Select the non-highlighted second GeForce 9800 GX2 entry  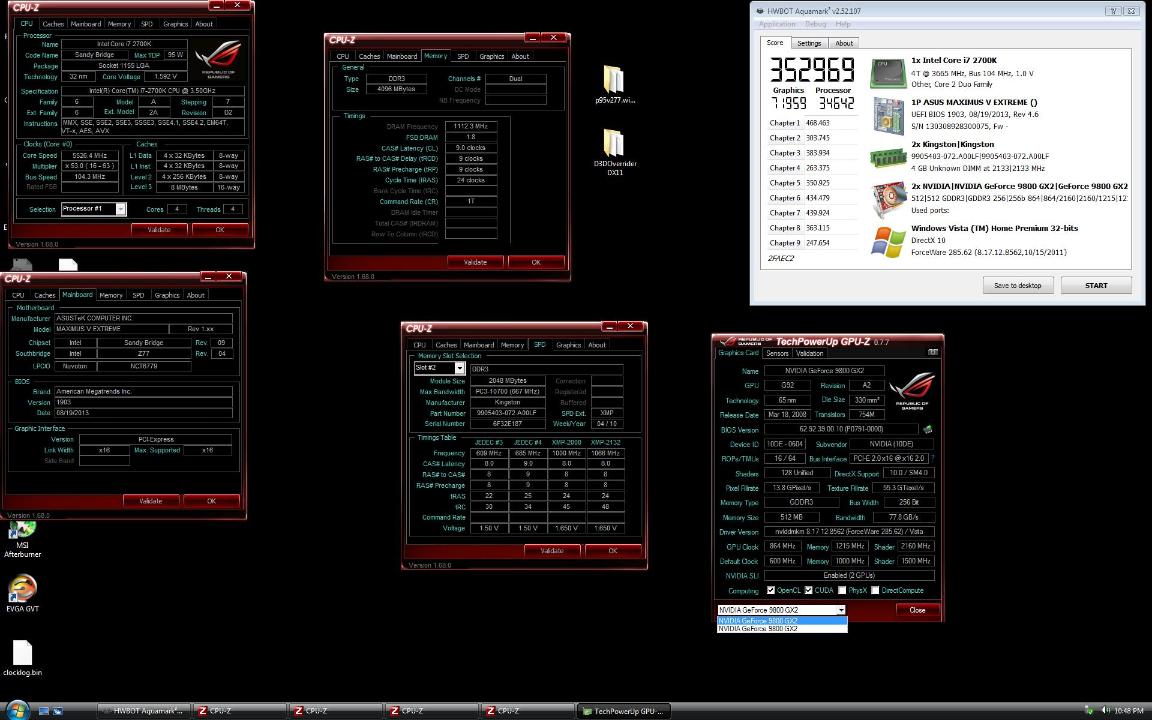(782, 629)
